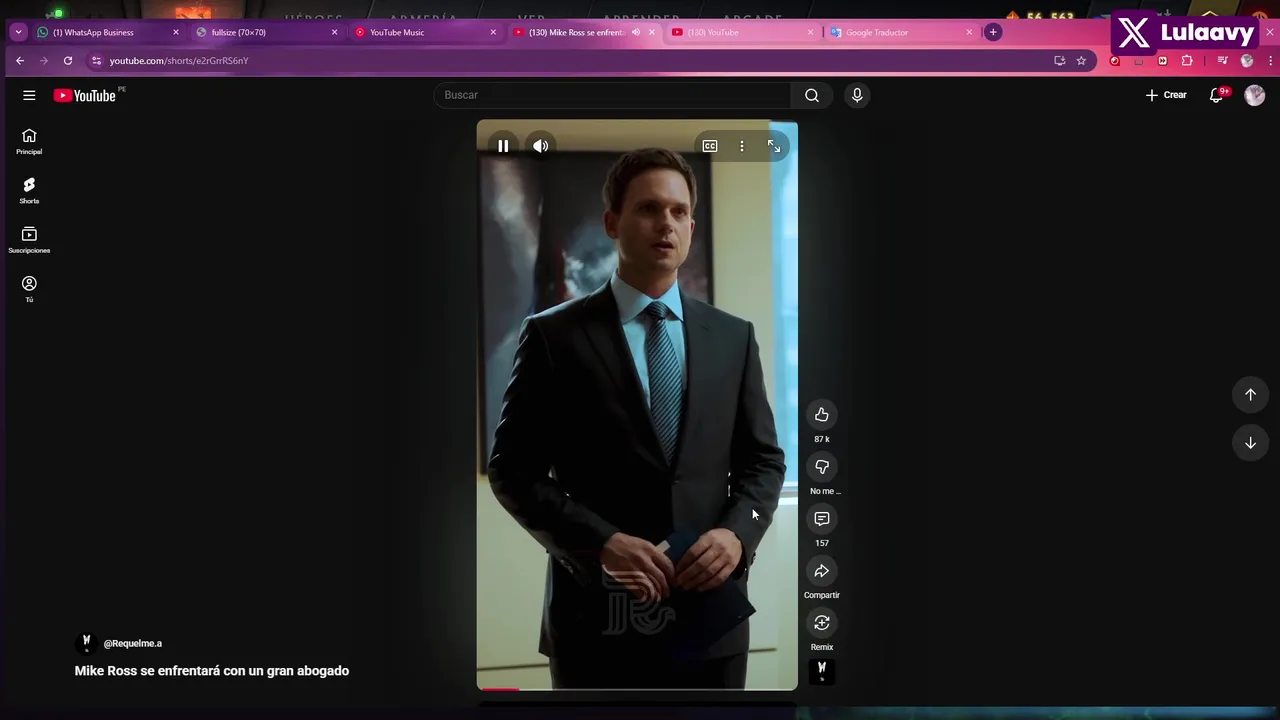Go forward in browser history

point(44,61)
